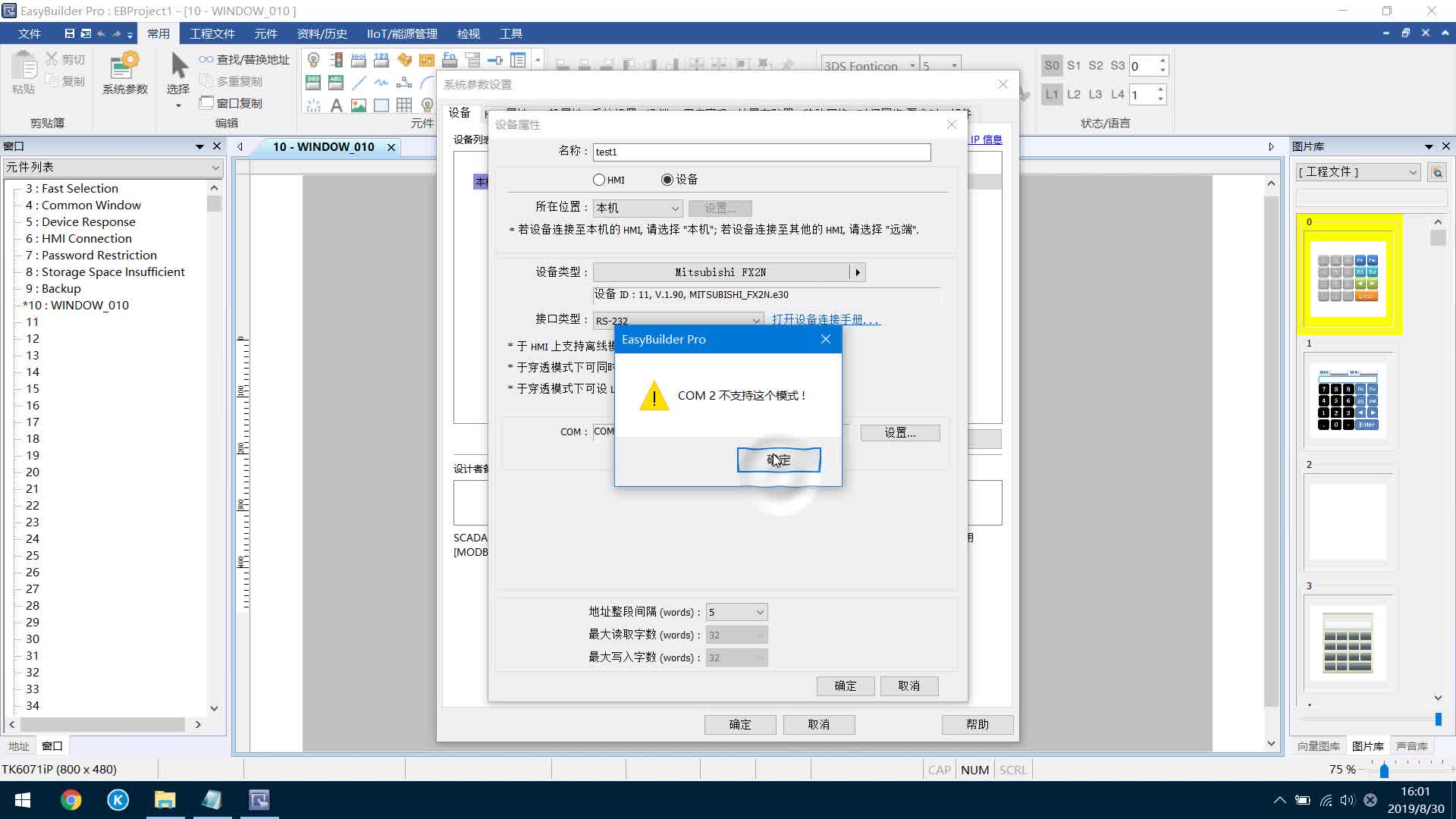
Task: Click keypad thumbnail 1 in picture library
Action: point(1348,401)
